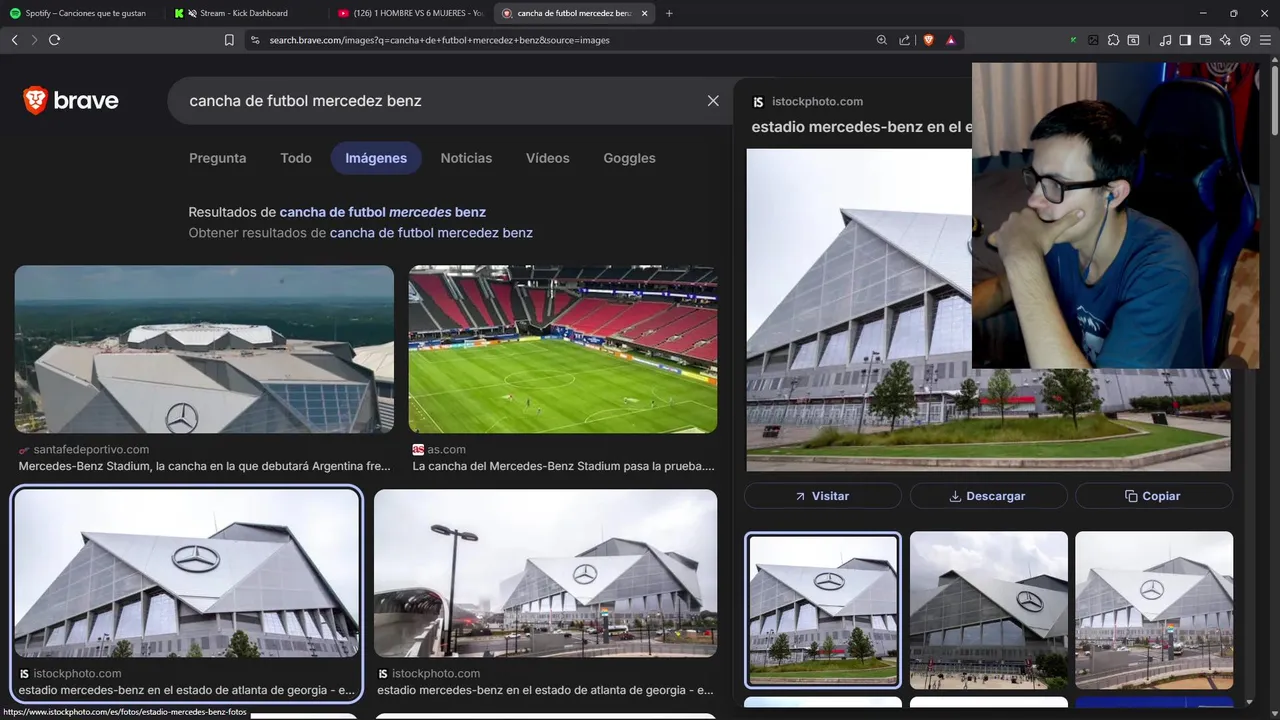Open site settings icon beside the URL
This screenshot has height=720, width=1280.
click(255, 40)
